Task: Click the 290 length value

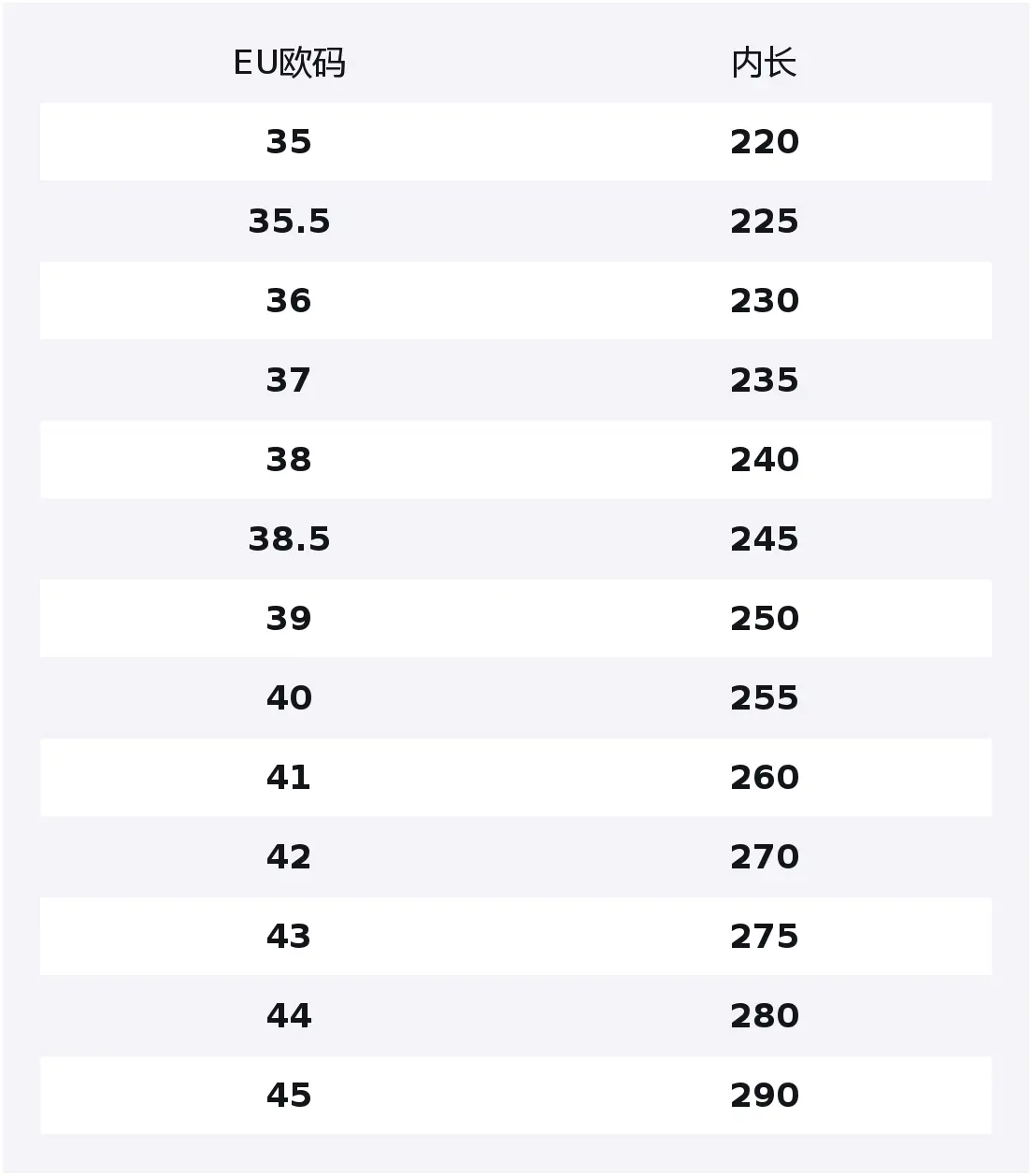Action: pyautogui.click(x=764, y=1096)
